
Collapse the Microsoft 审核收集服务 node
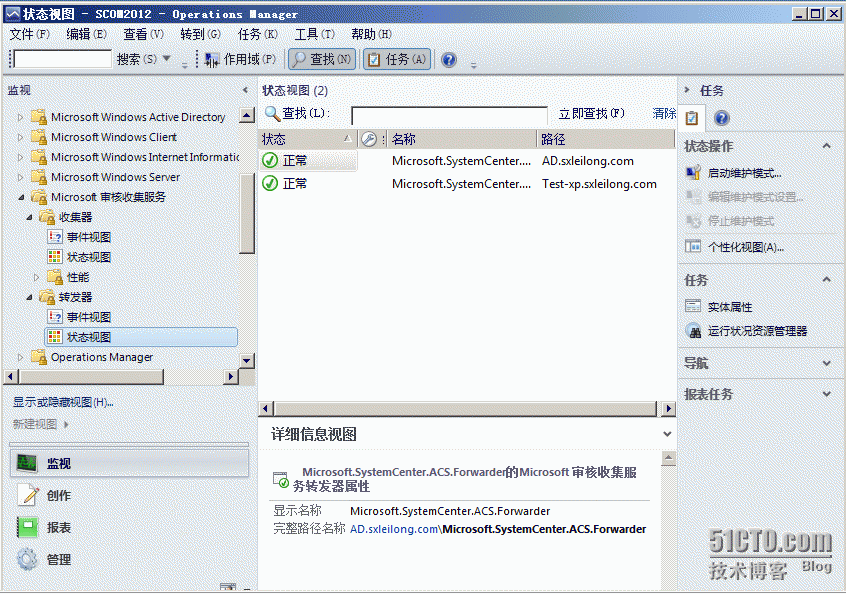(x=21, y=197)
